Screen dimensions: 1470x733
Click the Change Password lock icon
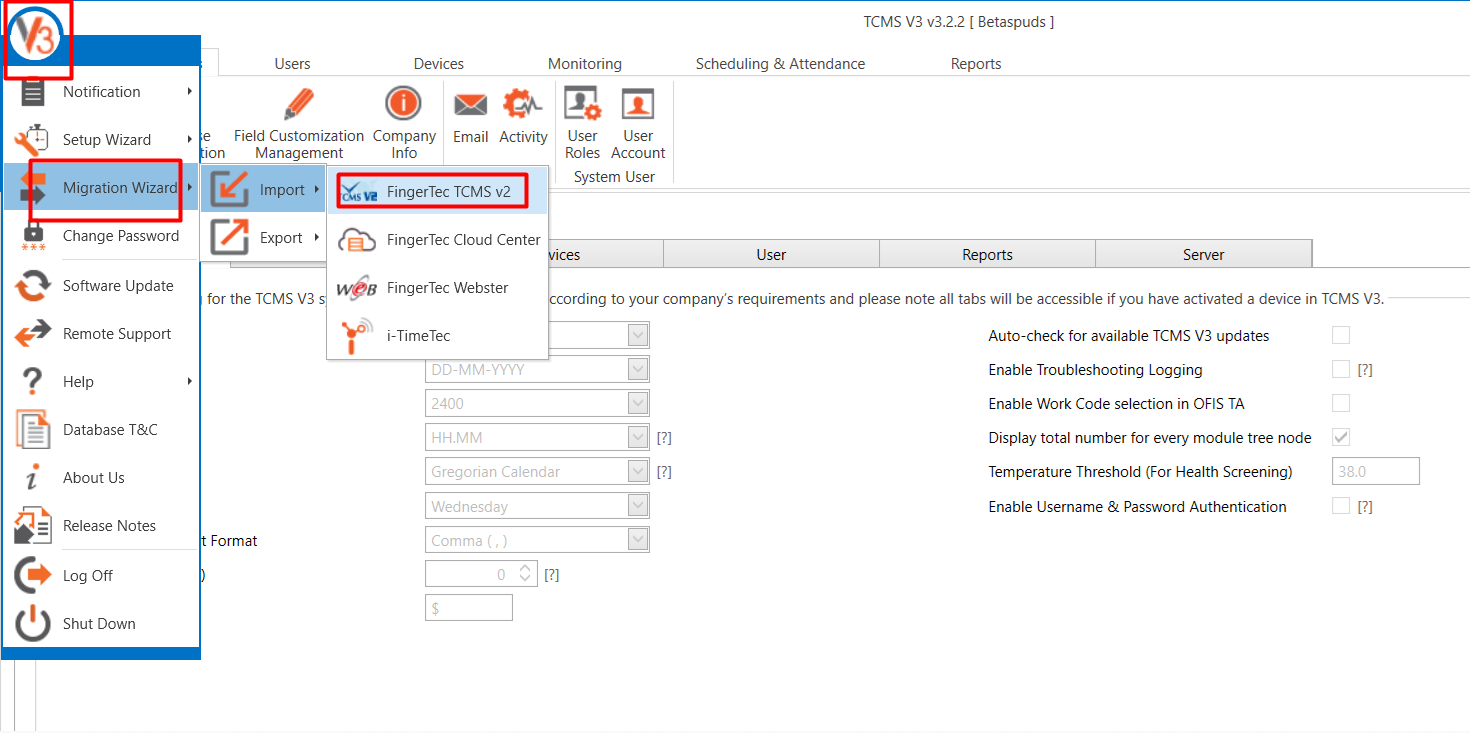tap(33, 236)
